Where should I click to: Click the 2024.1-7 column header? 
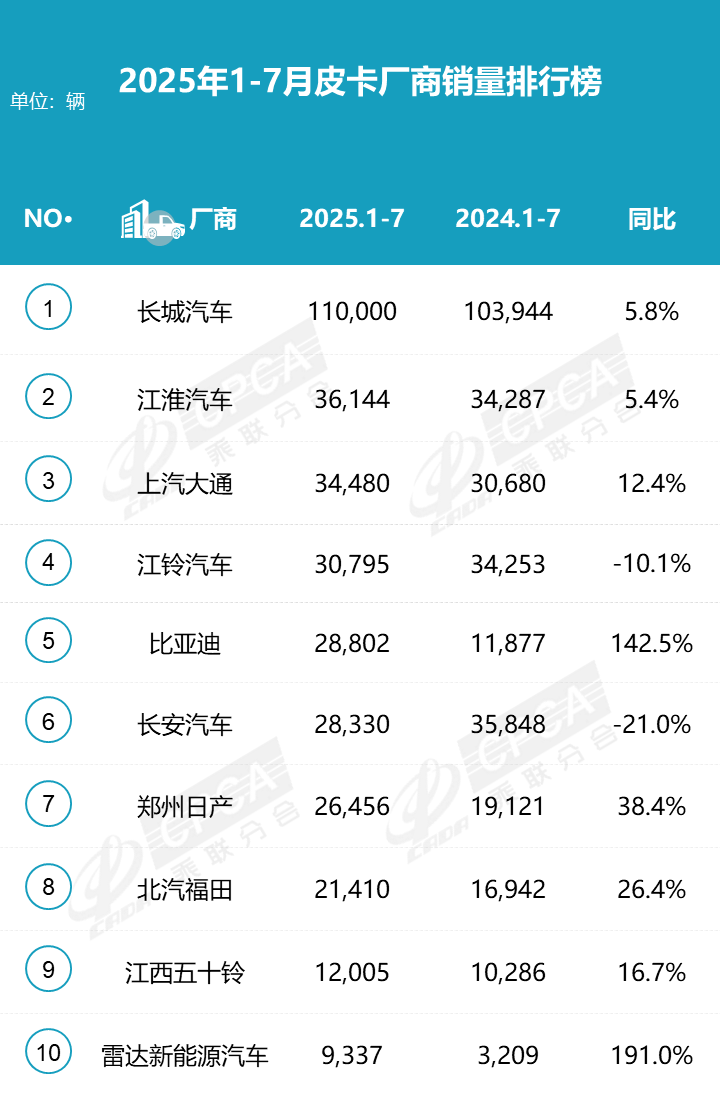click(x=508, y=219)
